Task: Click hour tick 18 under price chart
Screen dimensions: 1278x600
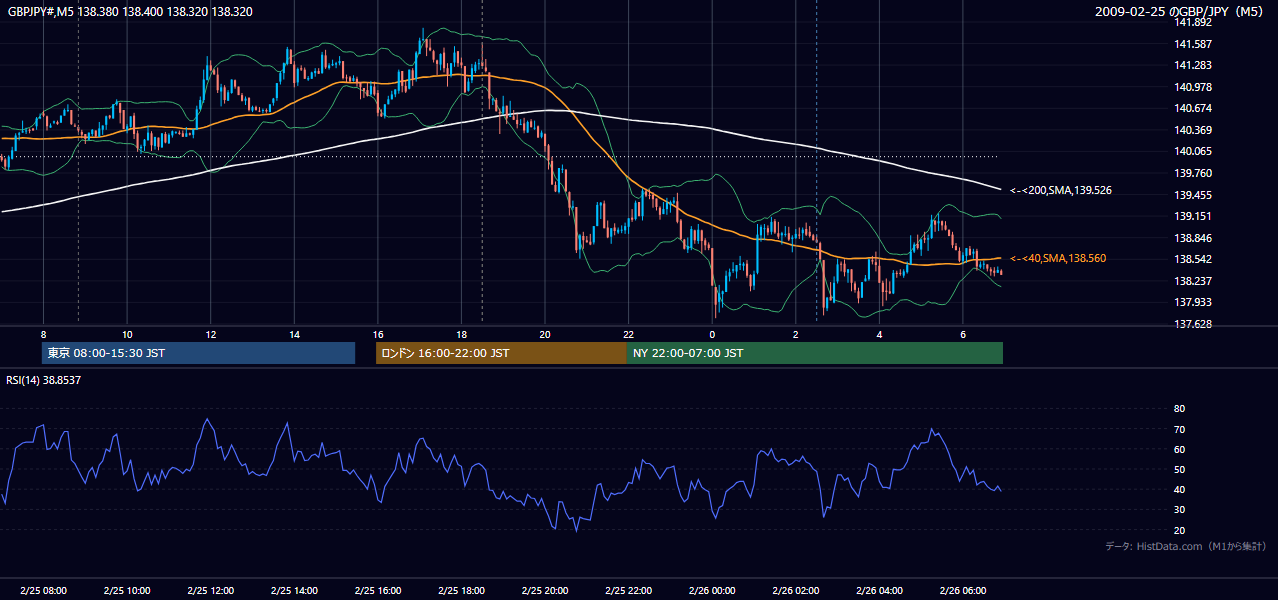Action: coord(462,334)
